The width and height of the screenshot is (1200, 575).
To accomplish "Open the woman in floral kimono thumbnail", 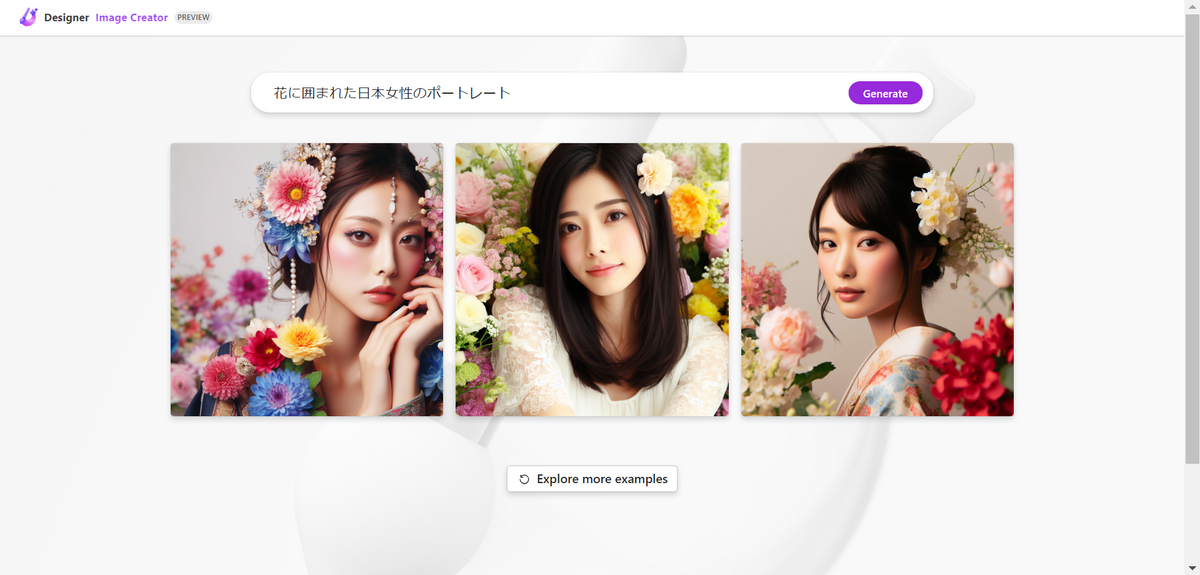I will (877, 279).
